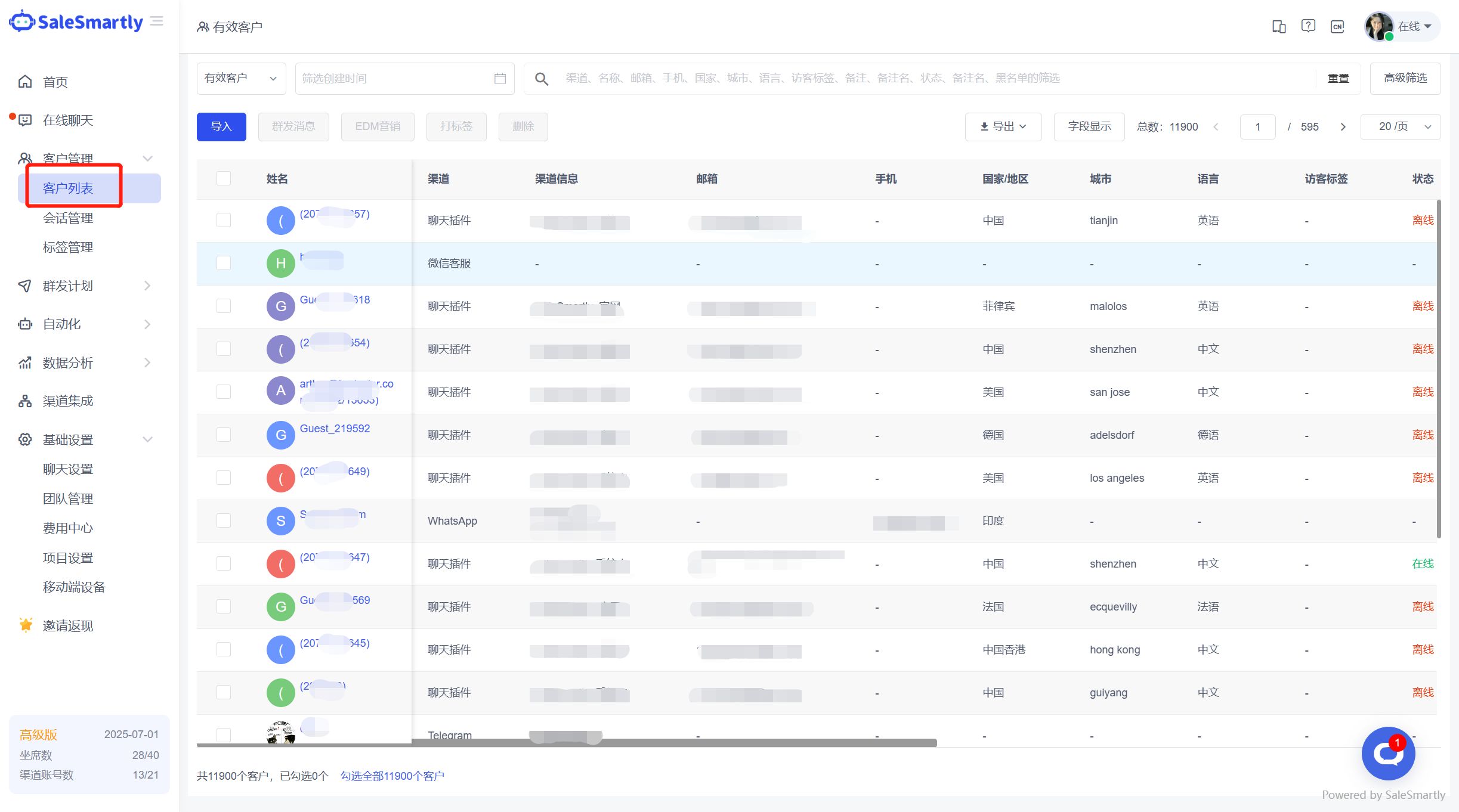Select checkbox for the 微信客服 row
The width and height of the screenshot is (1459, 812).
(224, 263)
